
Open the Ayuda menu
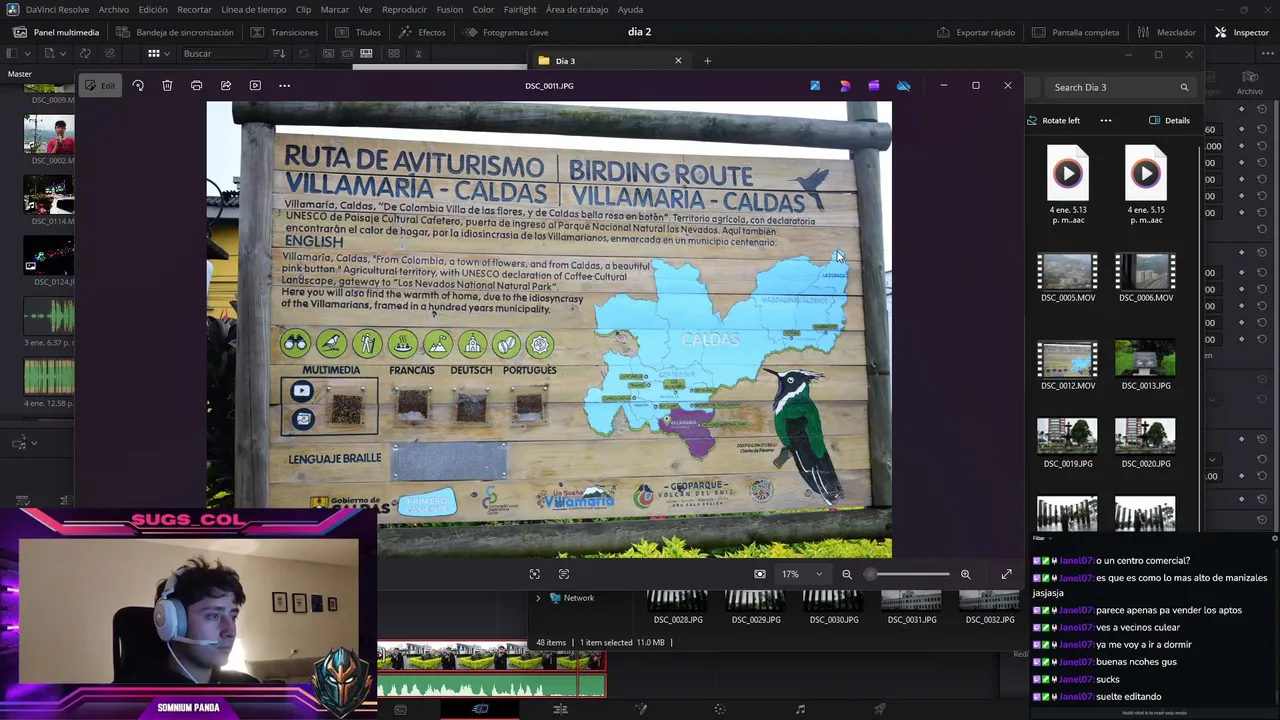point(631,9)
